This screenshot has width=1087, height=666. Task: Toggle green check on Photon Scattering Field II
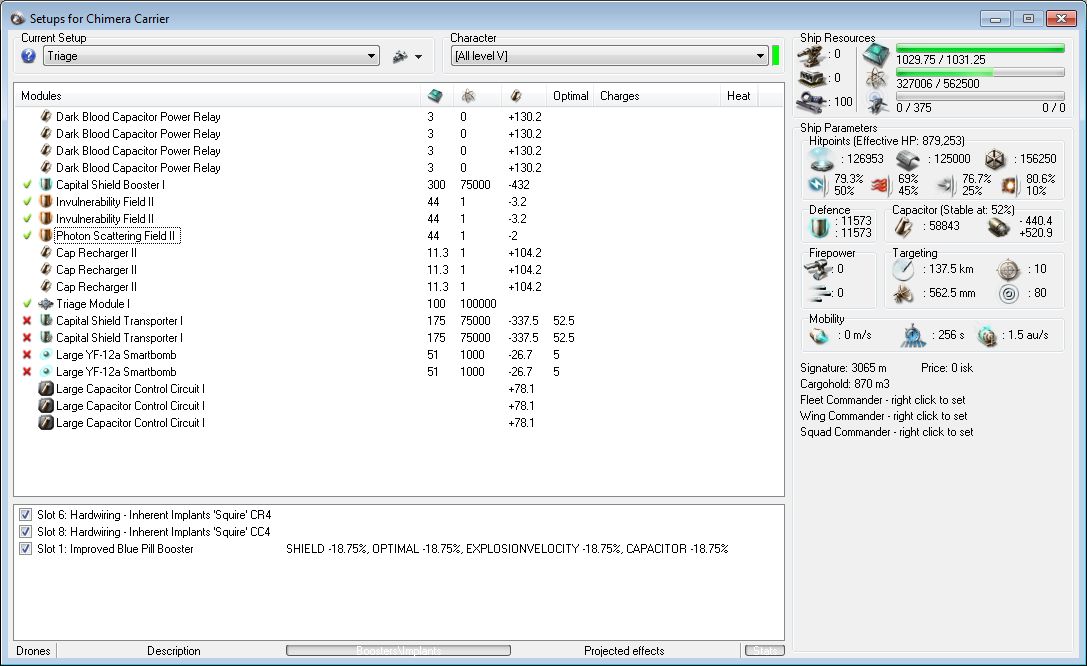[x=27, y=236]
